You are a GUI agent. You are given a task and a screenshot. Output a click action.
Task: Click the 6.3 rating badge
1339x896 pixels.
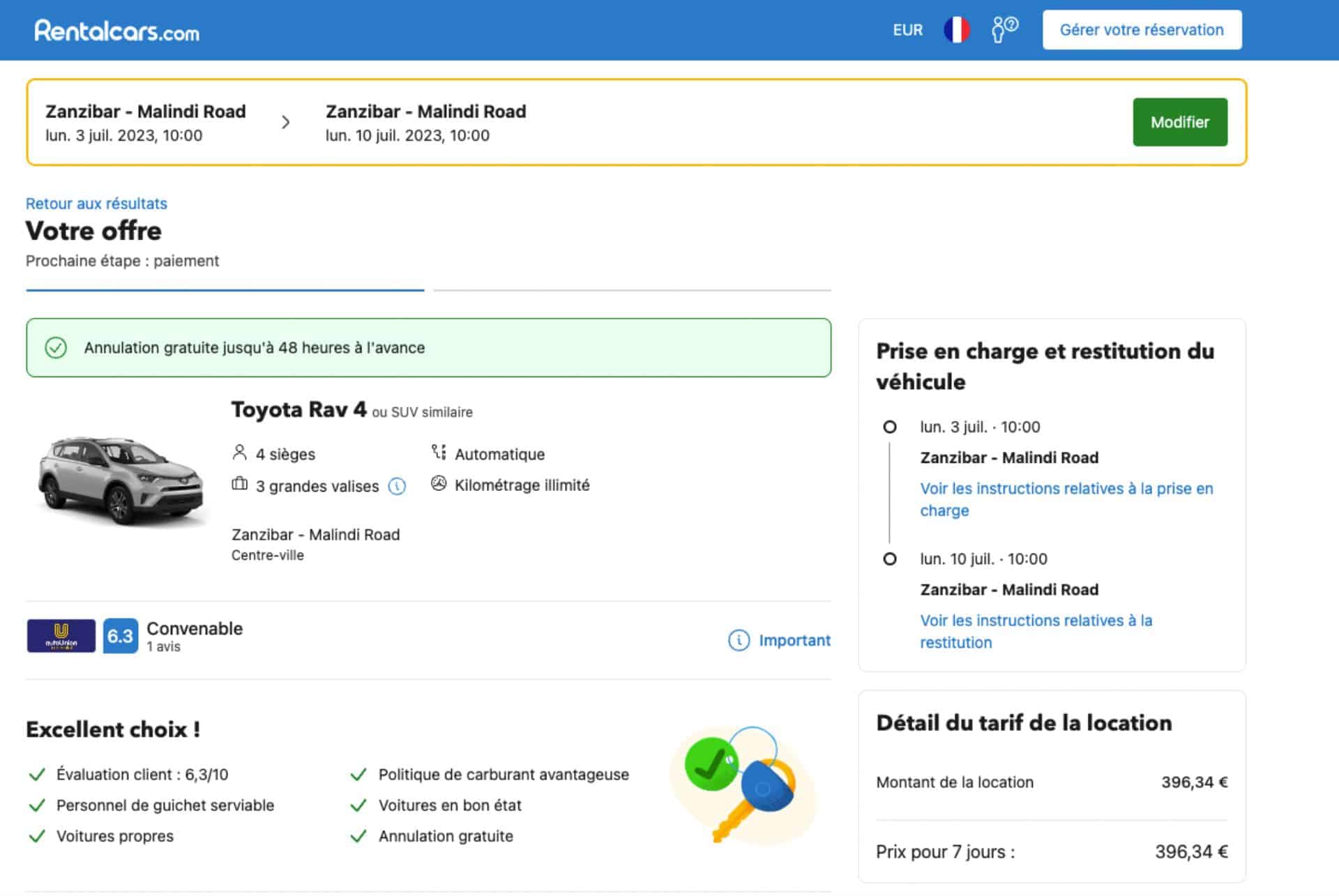tap(120, 636)
